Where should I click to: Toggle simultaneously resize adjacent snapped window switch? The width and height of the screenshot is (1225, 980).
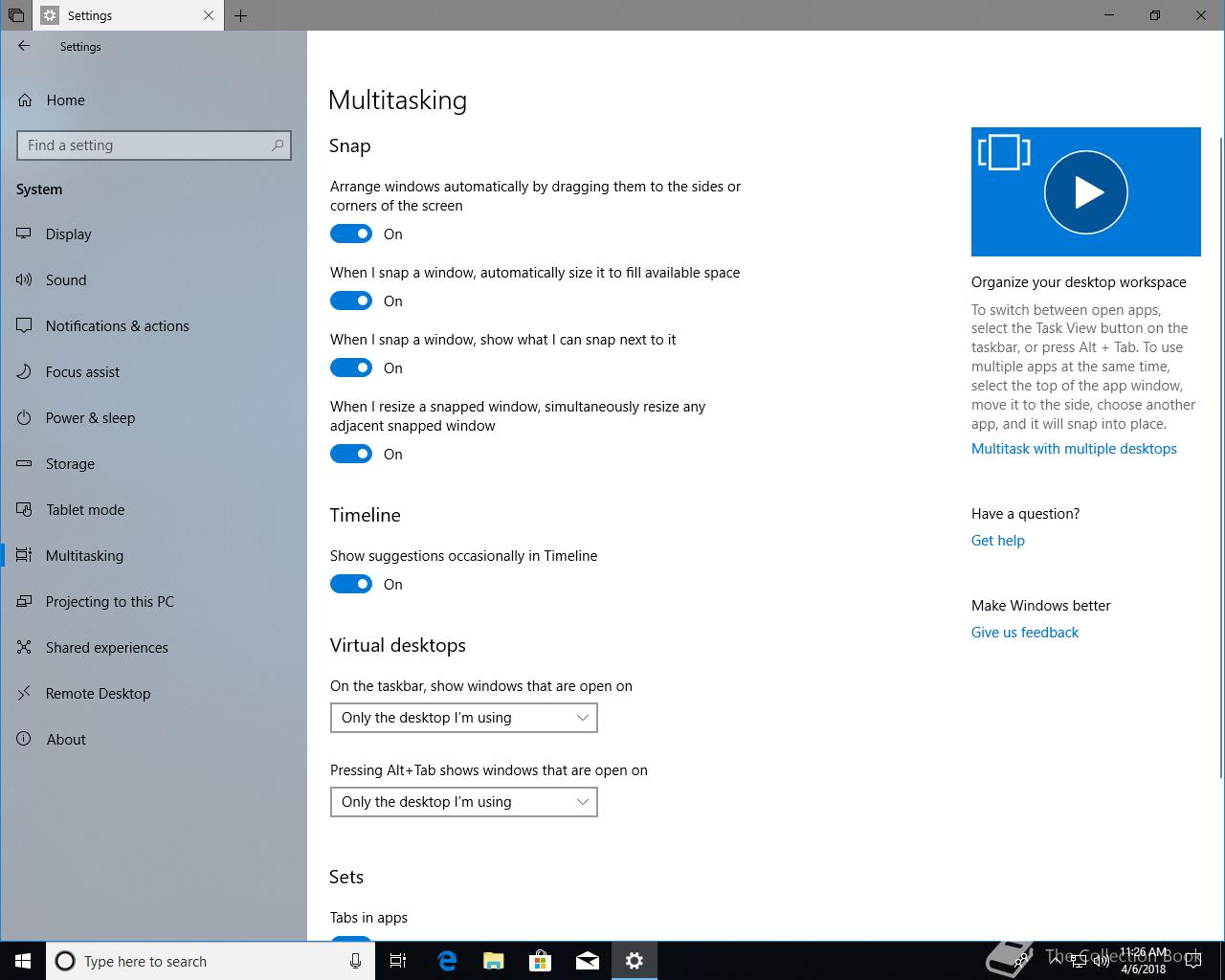coord(351,454)
